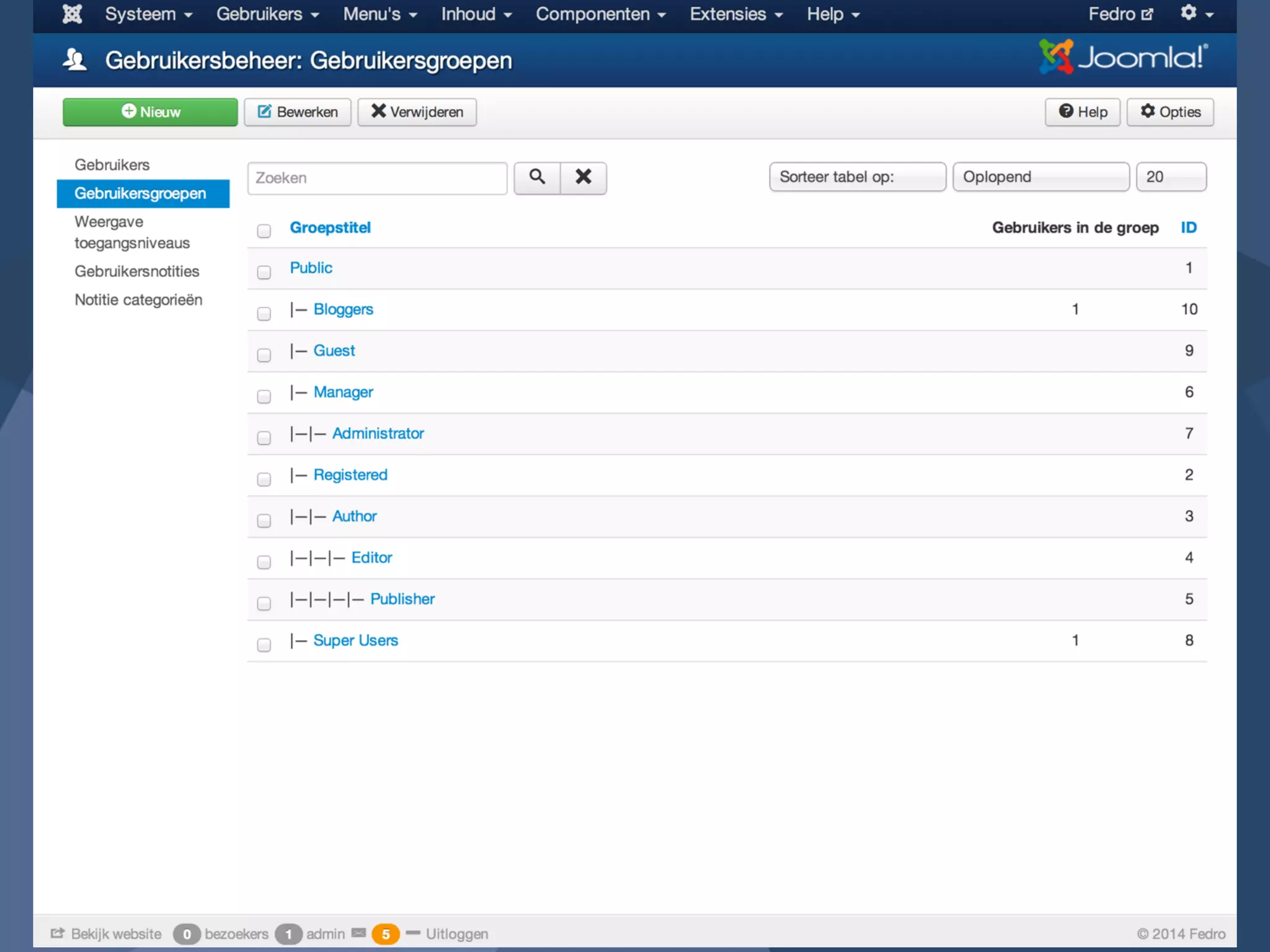Open the 20 items limit dropdown

1171,177
